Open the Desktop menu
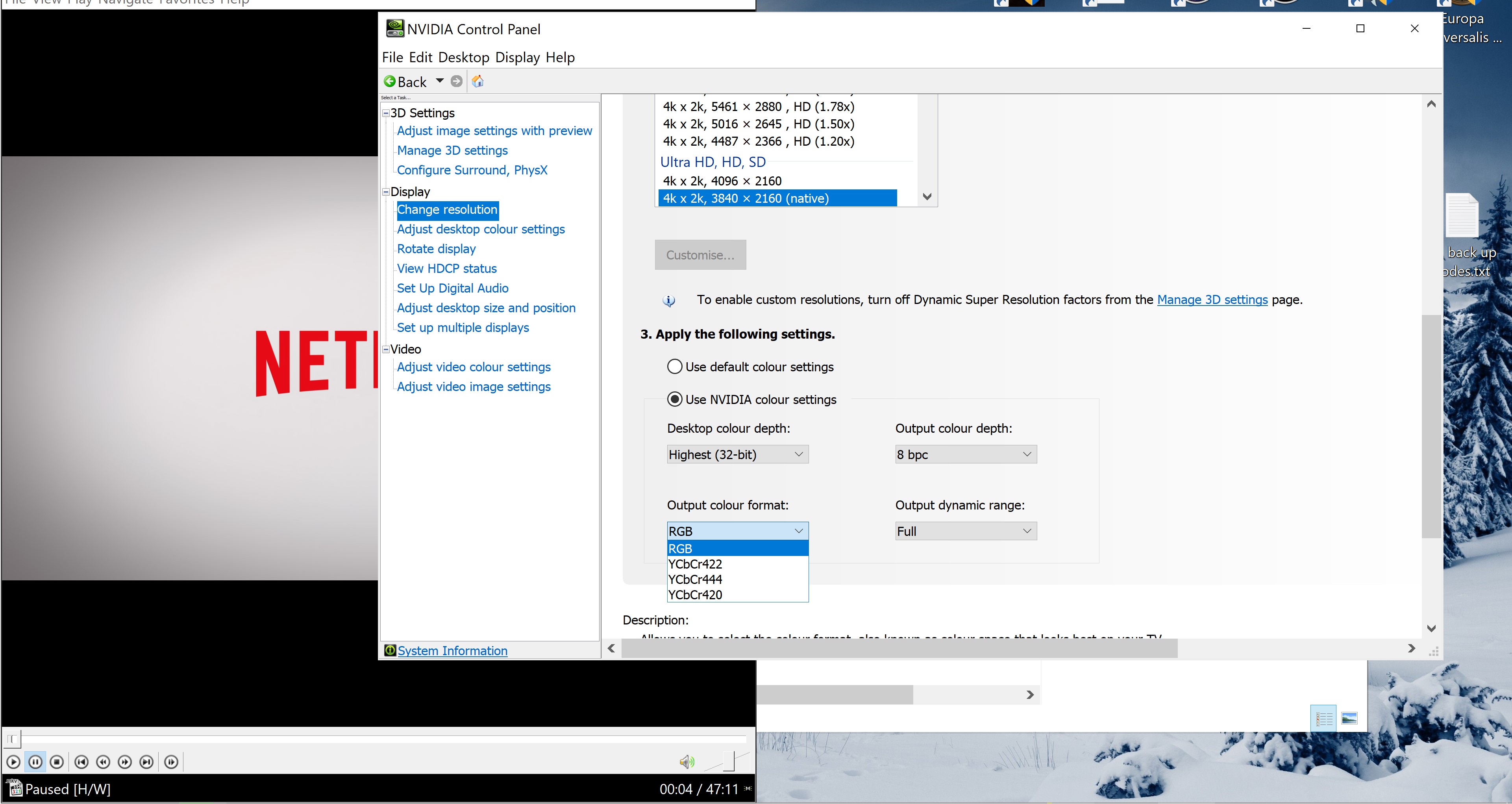Screen dimensions: 1512x804 click(x=463, y=57)
